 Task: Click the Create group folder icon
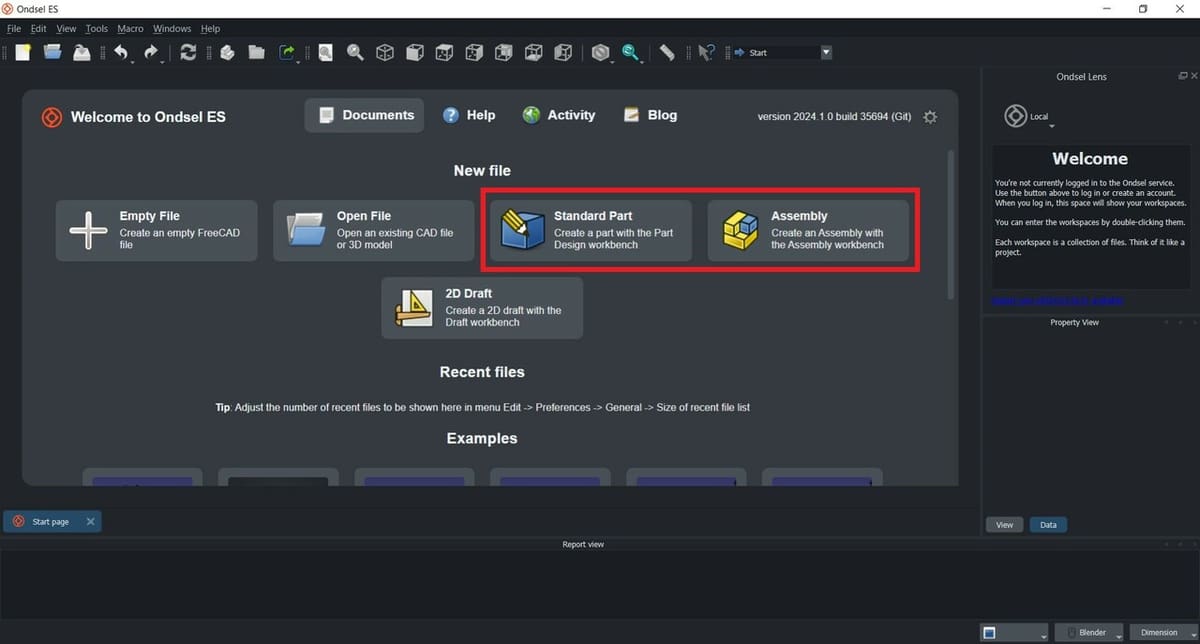pos(257,53)
